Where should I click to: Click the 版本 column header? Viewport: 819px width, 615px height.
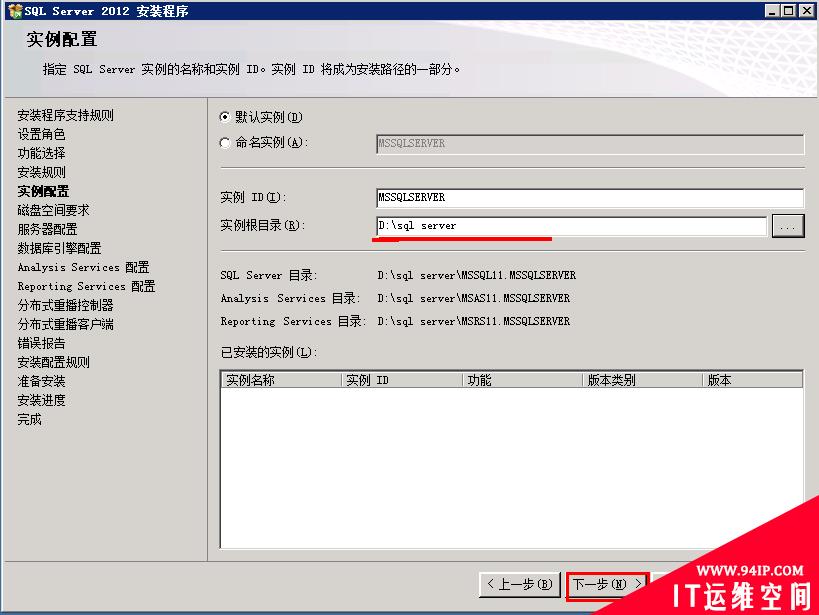coord(752,380)
